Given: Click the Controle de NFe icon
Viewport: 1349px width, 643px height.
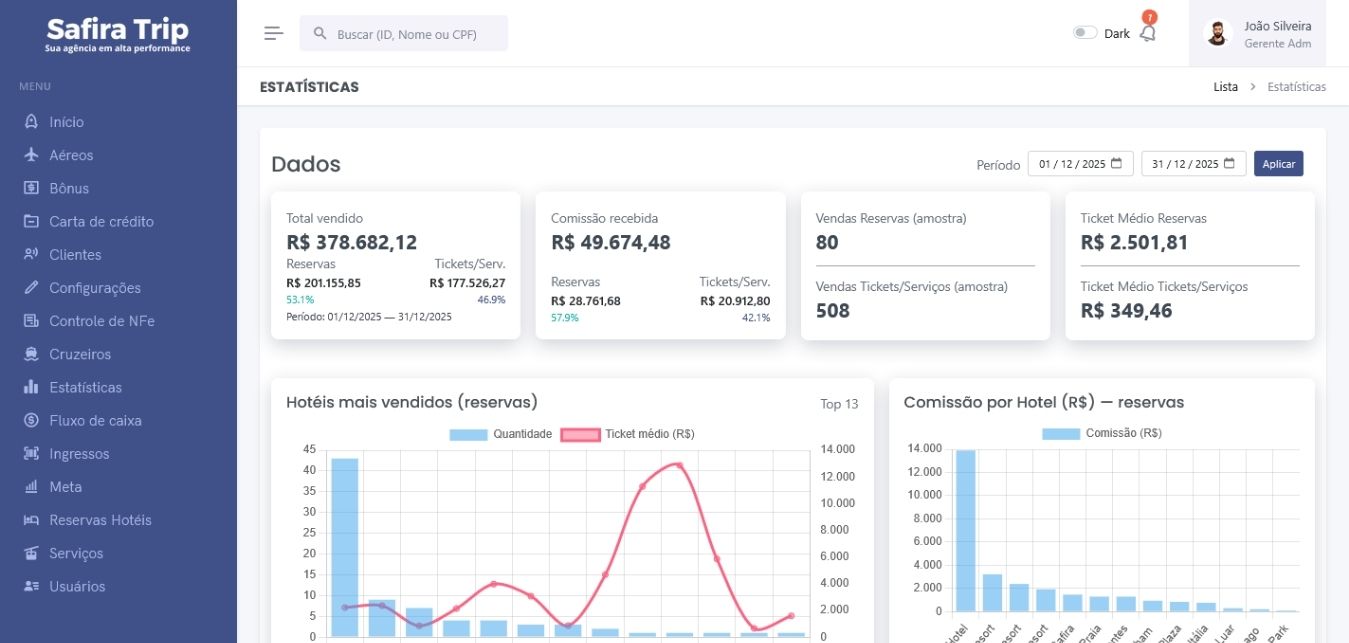Looking at the screenshot, I should [31, 321].
